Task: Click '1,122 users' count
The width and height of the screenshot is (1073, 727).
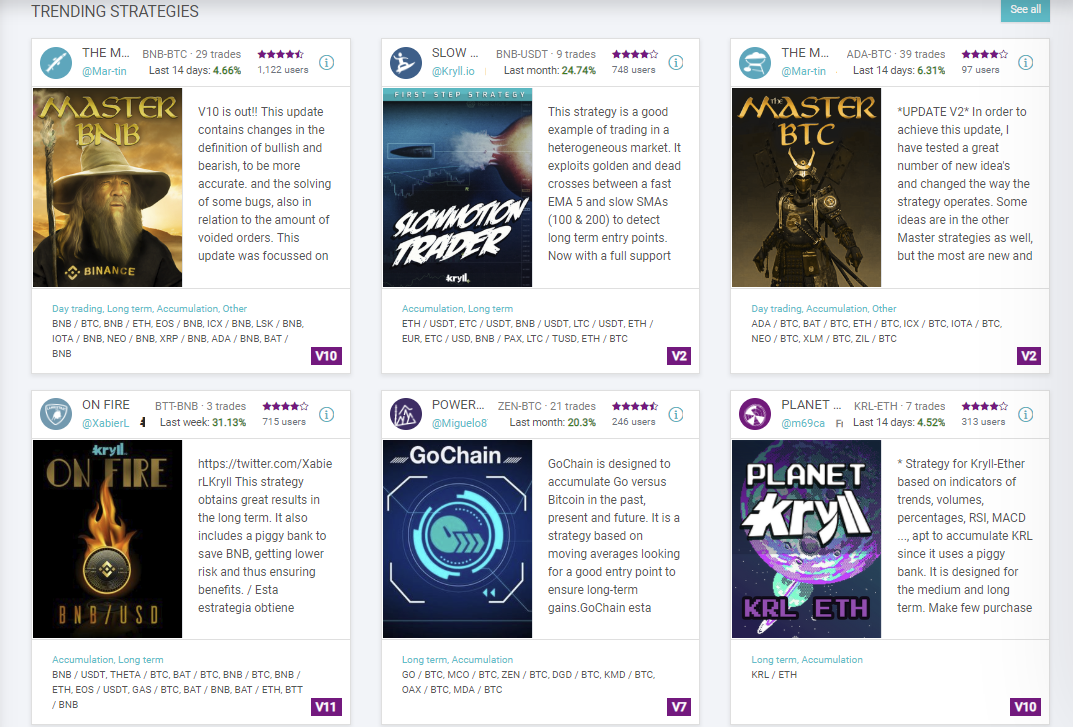Action: click(x=283, y=70)
